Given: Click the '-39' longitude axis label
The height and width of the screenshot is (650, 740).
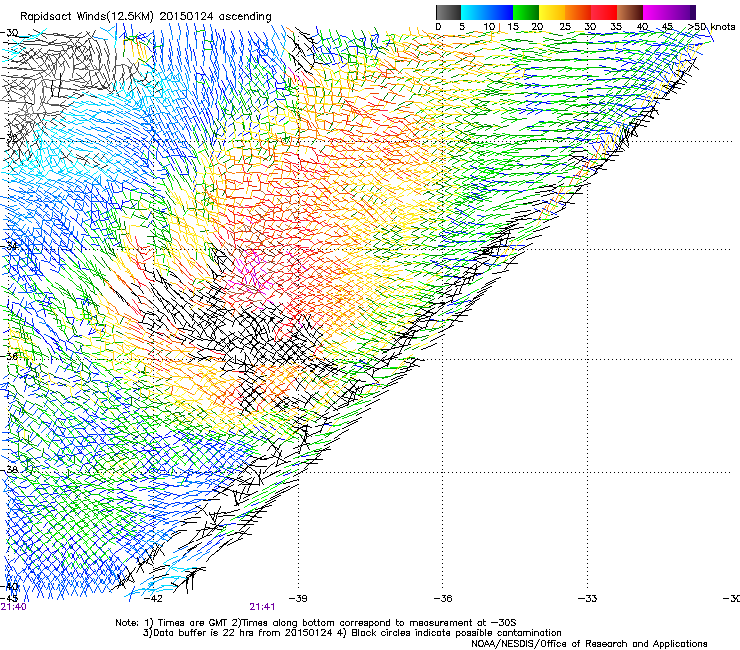Looking at the screenshot, I should (x=298, y=599).
